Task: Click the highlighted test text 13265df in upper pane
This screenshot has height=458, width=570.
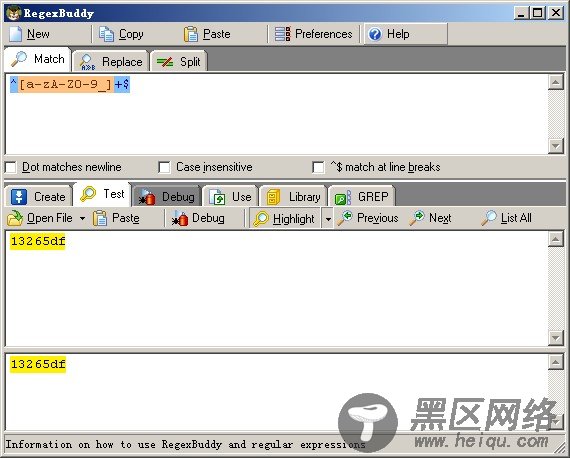Action: click(x=38, y=241)
